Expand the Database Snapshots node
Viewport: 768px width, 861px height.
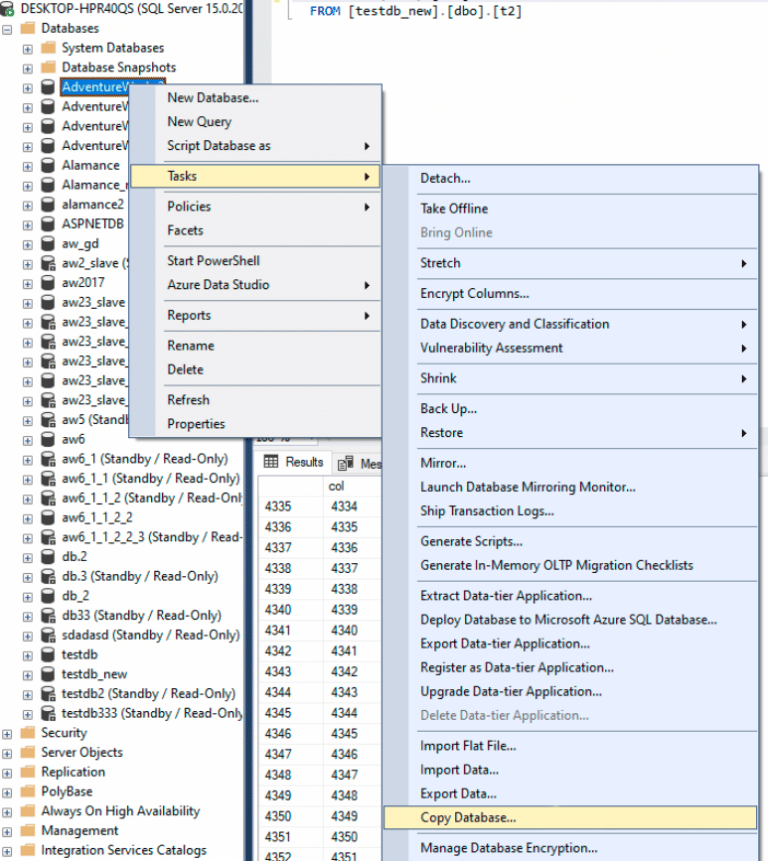point(28,68)
